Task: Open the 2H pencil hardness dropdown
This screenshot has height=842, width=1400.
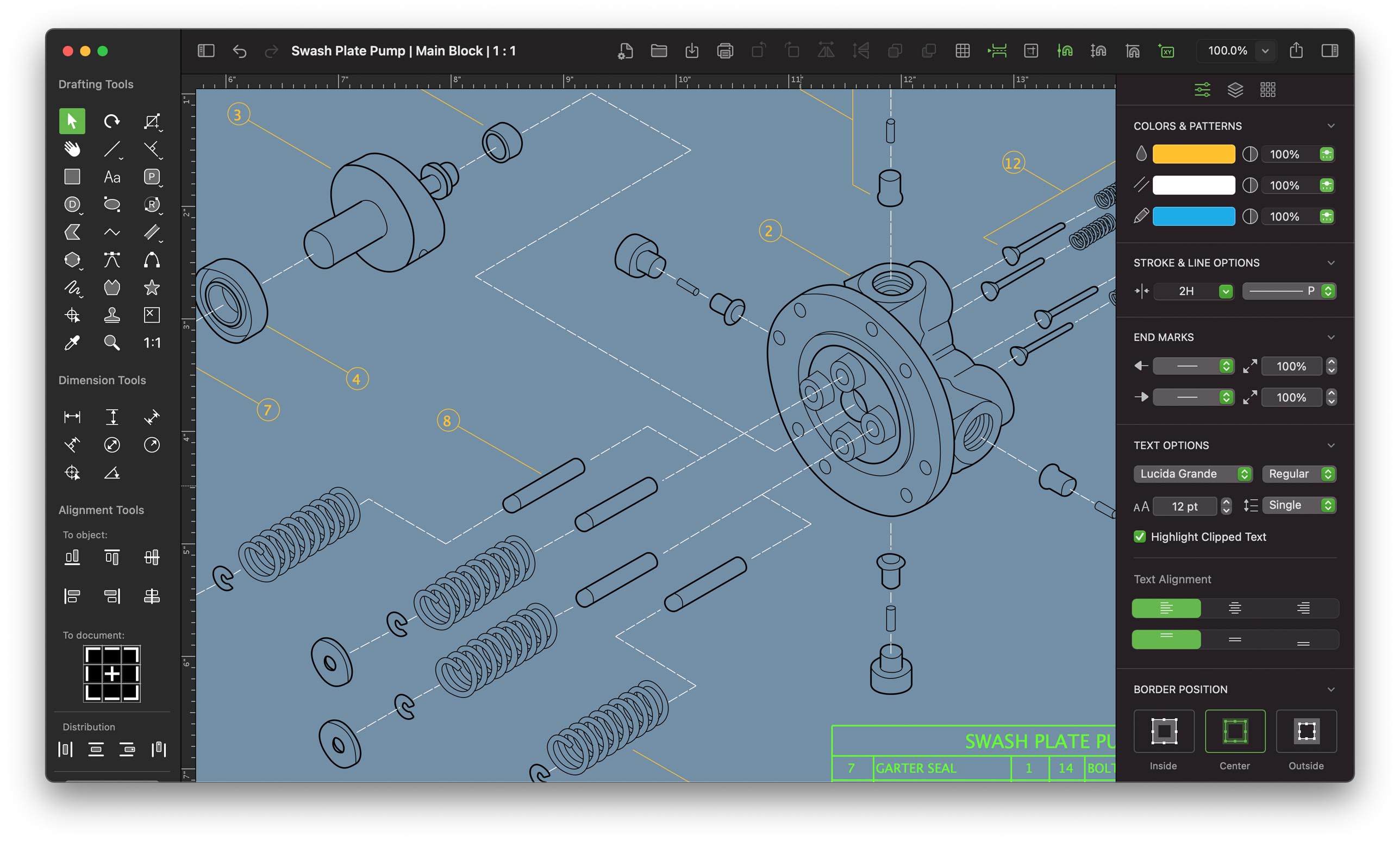Action: [x=1193, y=291]
